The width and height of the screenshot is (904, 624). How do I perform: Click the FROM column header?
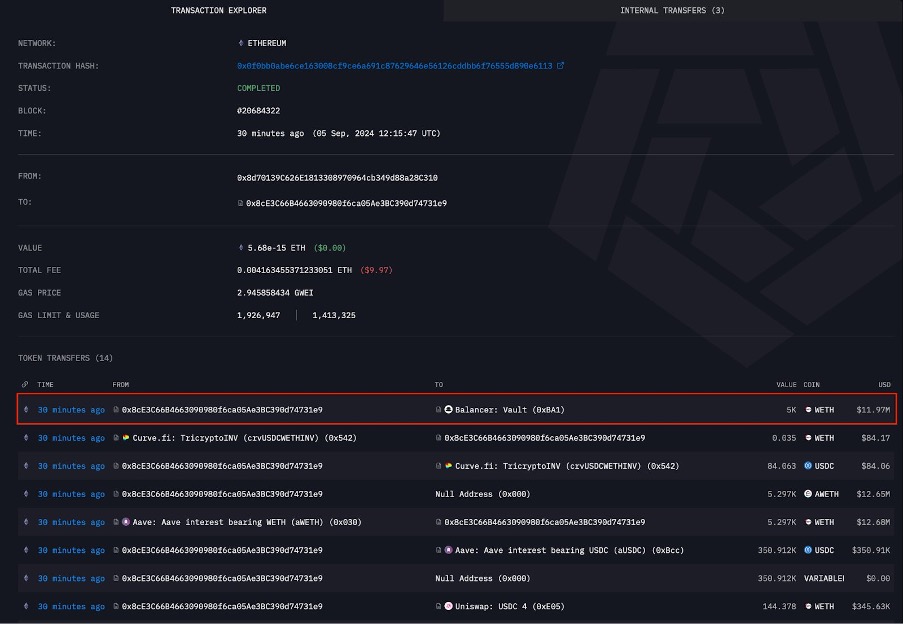[x=120, y=385]
